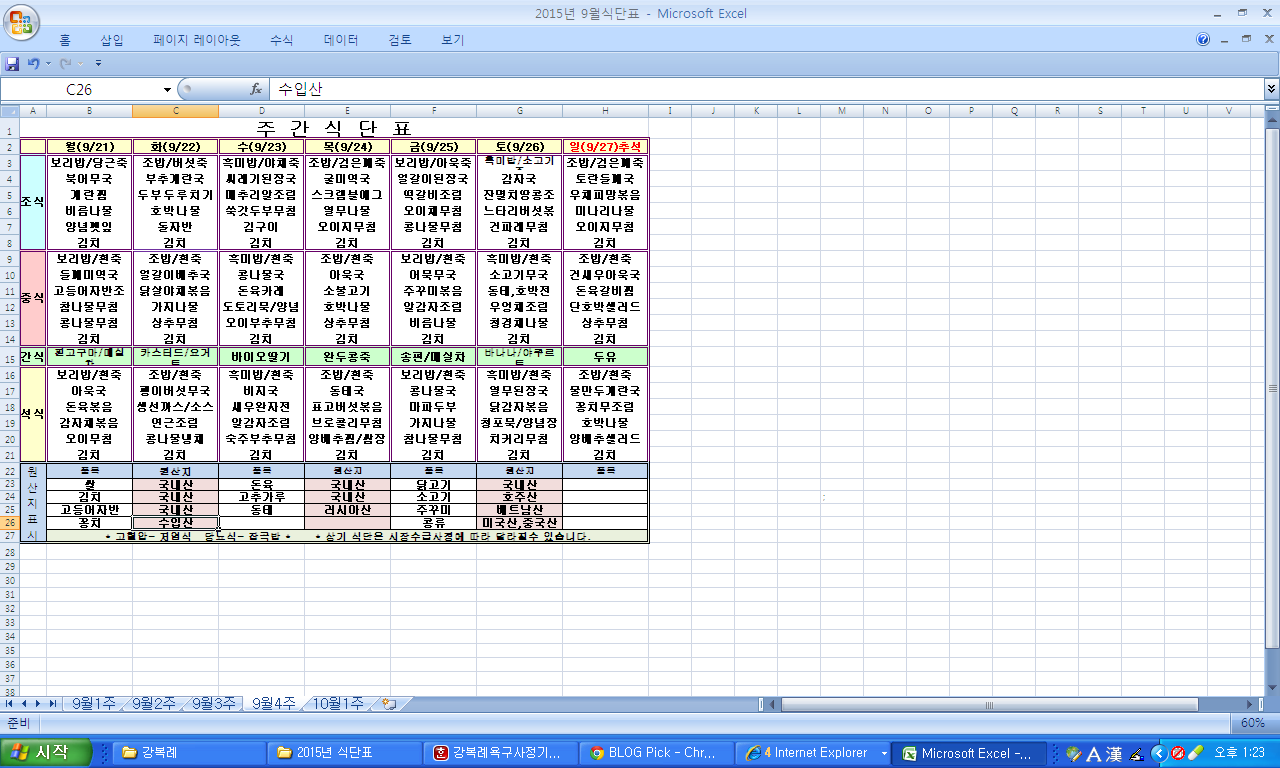The image size is (1280, 768).
Task: Click the Office button logo
Action: [22, 22]
